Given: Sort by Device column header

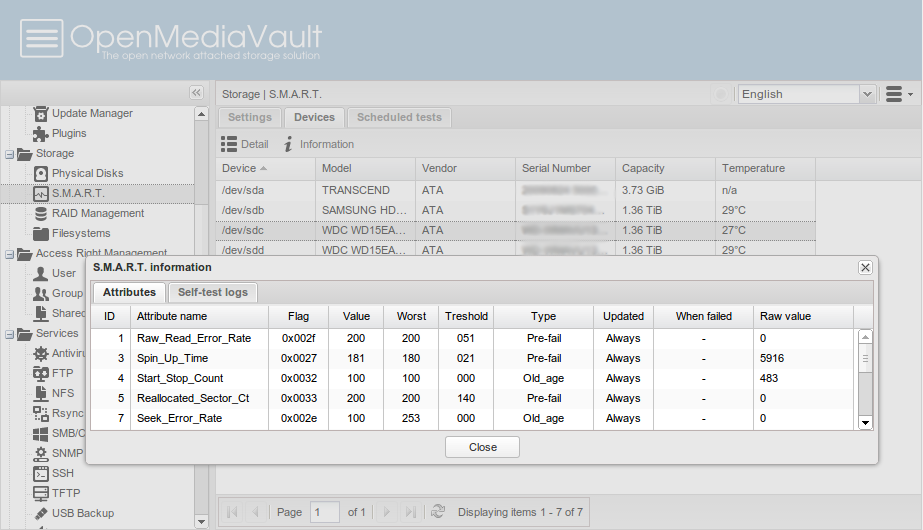Looking at the screenshot, I should 265,168.
